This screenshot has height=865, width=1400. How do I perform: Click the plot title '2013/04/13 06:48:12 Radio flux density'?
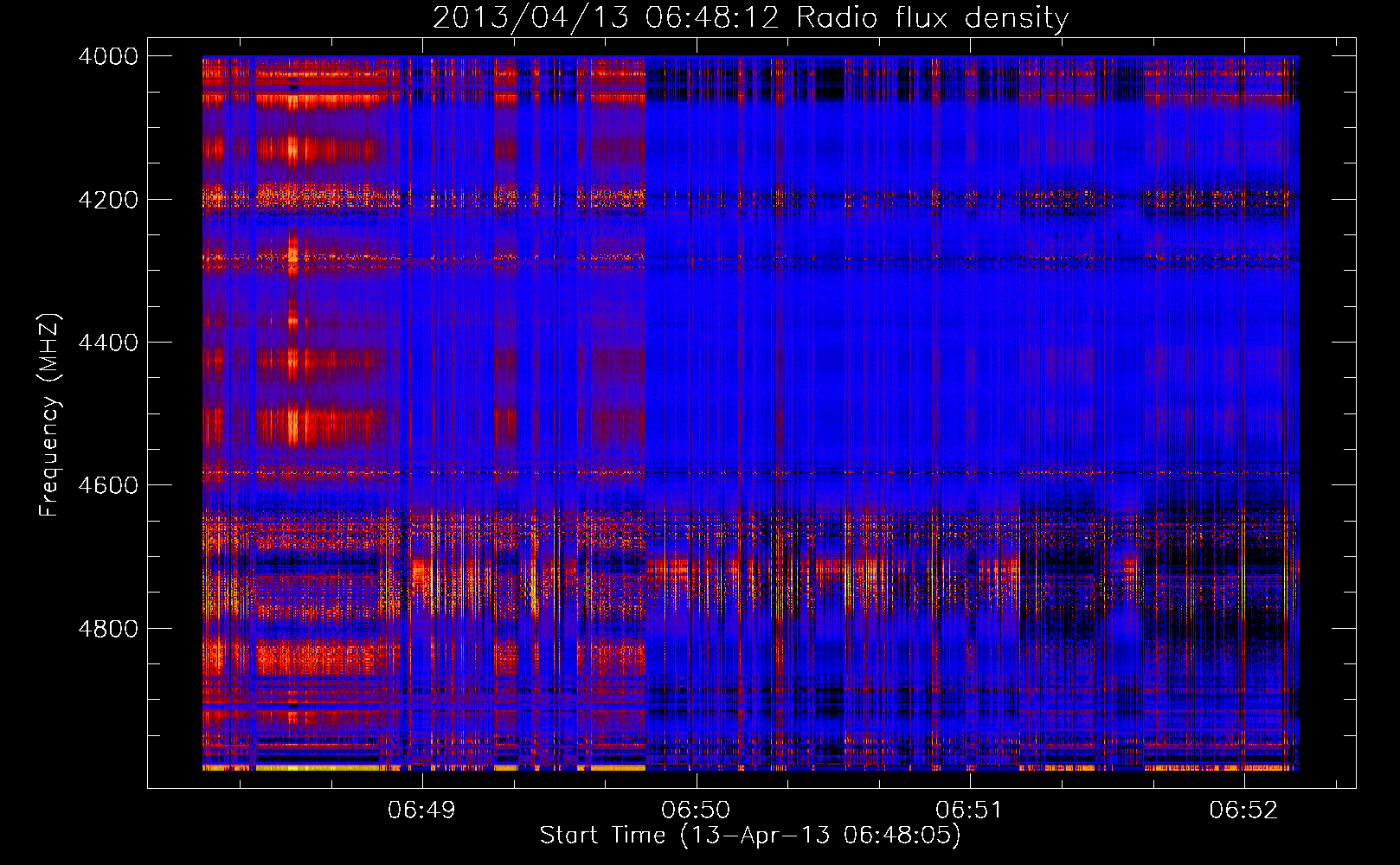point(750,17)
